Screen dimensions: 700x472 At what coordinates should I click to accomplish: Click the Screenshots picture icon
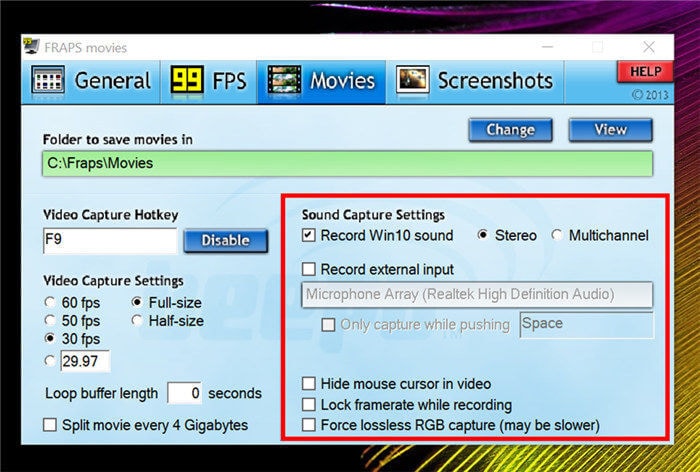point(412,80)
